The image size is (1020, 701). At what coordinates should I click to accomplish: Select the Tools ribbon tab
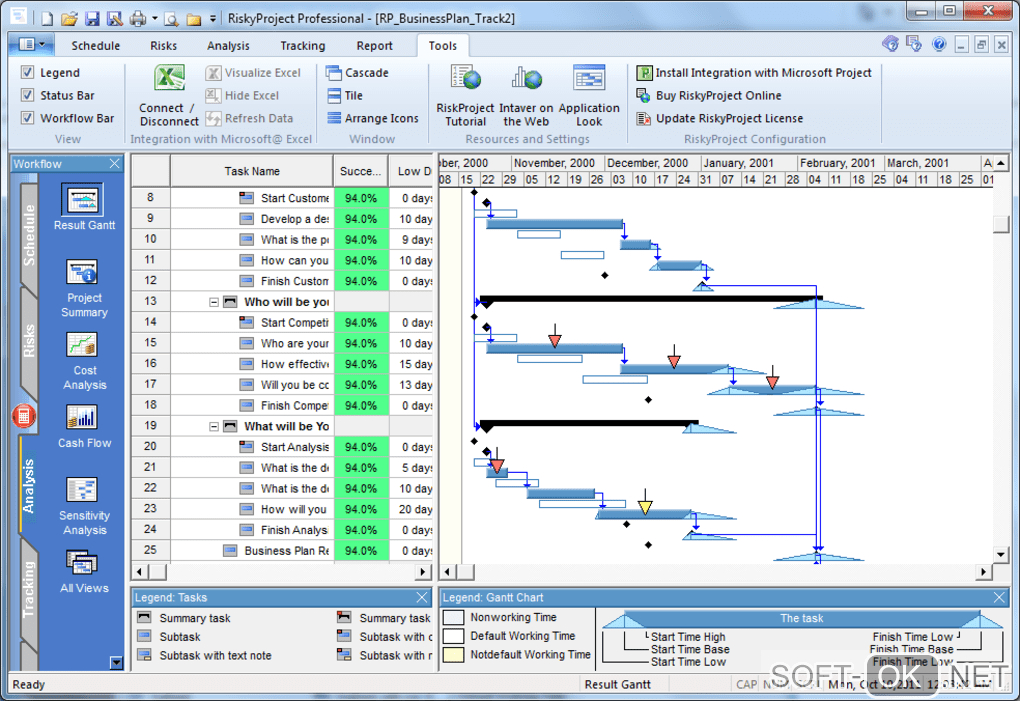[x=442, y=46]
